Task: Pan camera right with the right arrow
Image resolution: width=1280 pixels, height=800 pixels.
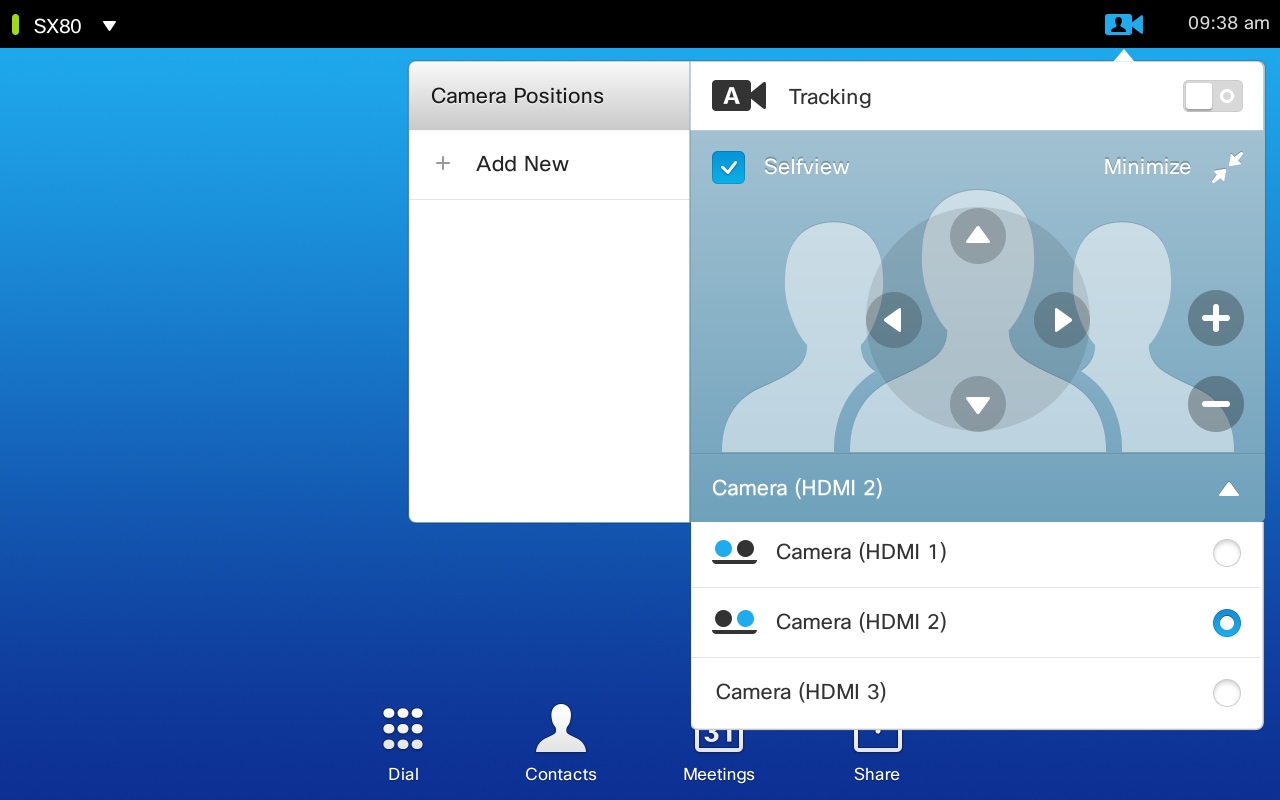Action: 1062,320
